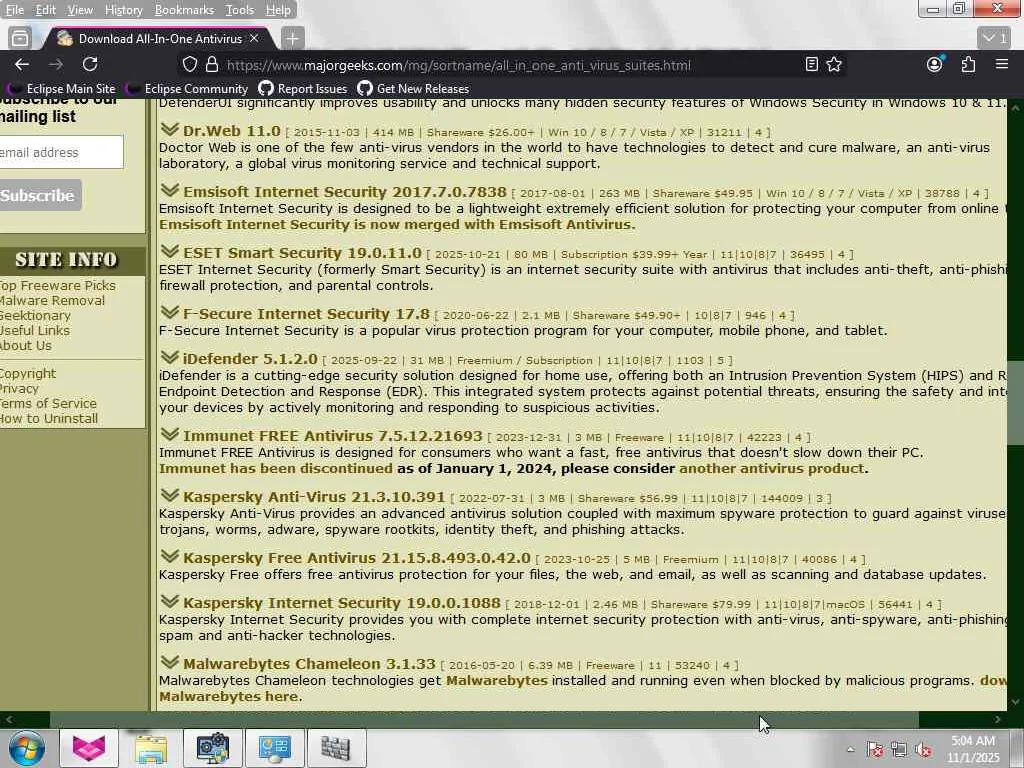The image size is (1024, 768).
Task: Expand the ESET Smart Security chevron
Action: (x=170, y=251)
